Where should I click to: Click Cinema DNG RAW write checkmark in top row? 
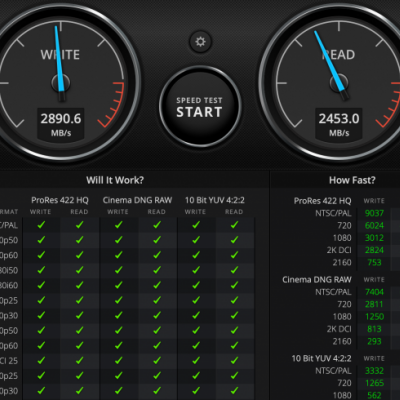point(118,225)
